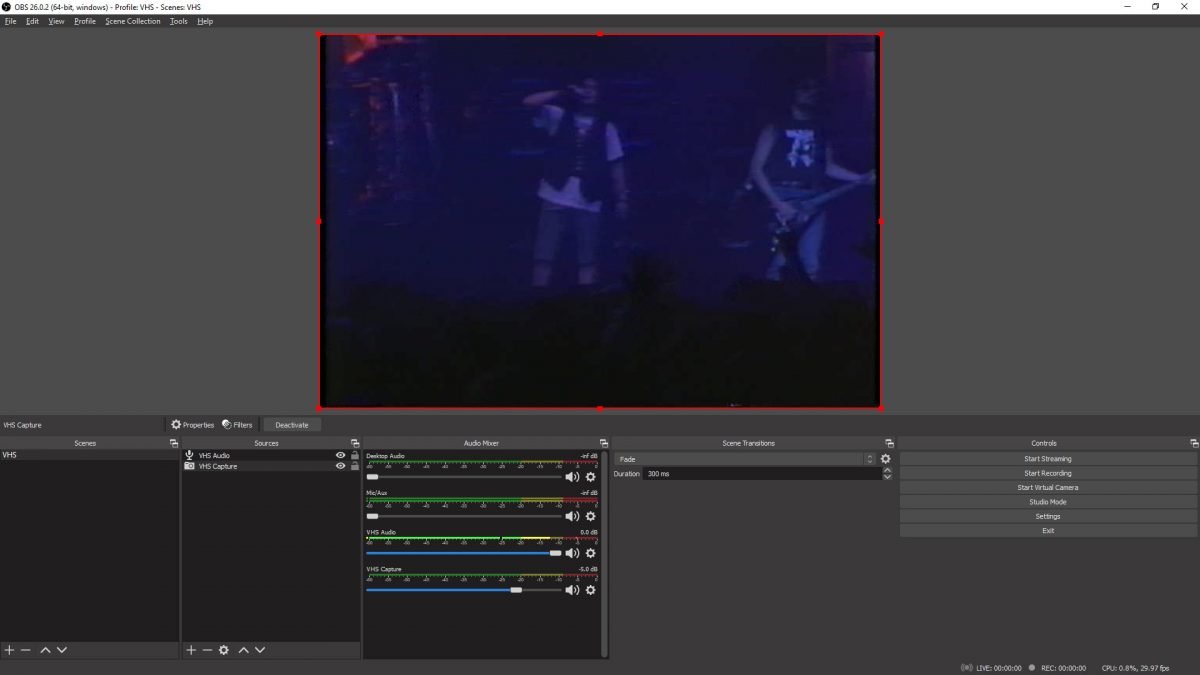Mute Desktop Audio in the mixer

tap(572, 477)
